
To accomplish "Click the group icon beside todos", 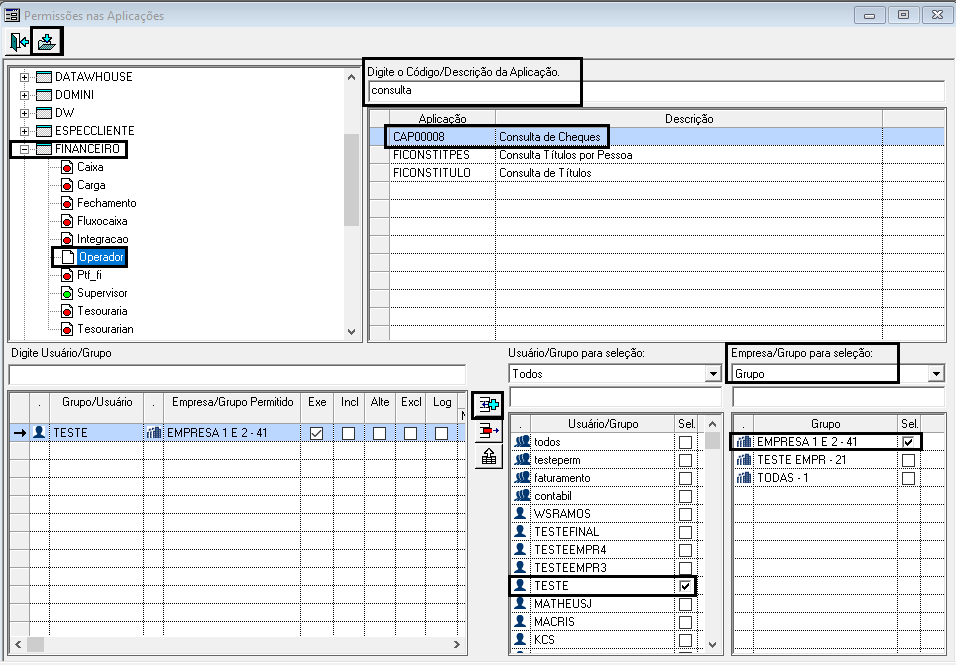I will [522, 441].
